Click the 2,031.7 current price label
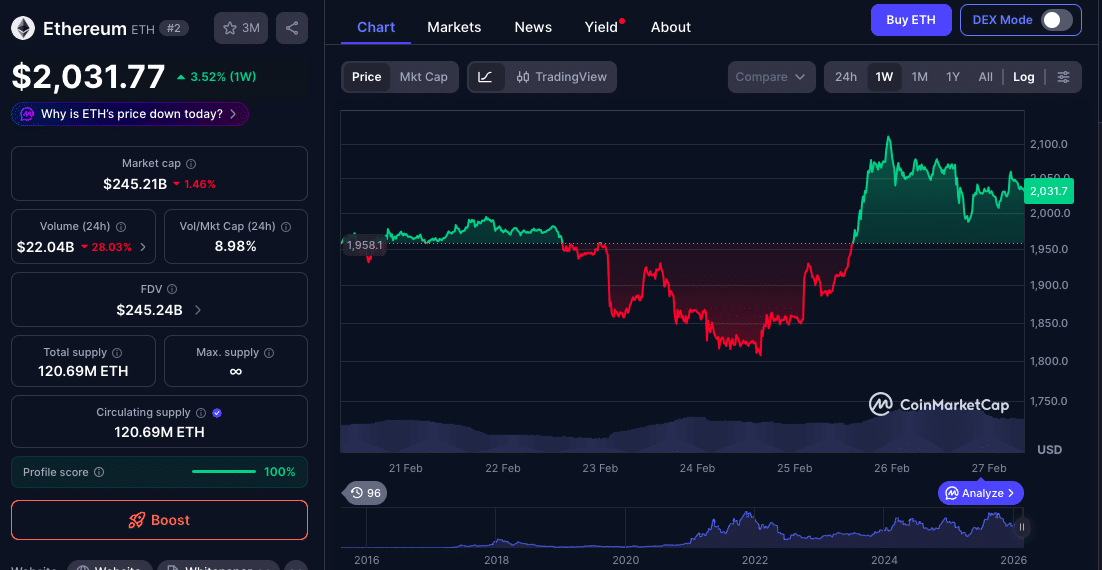This screenshot has height=570, width=1102. [x=1048, y=190]
